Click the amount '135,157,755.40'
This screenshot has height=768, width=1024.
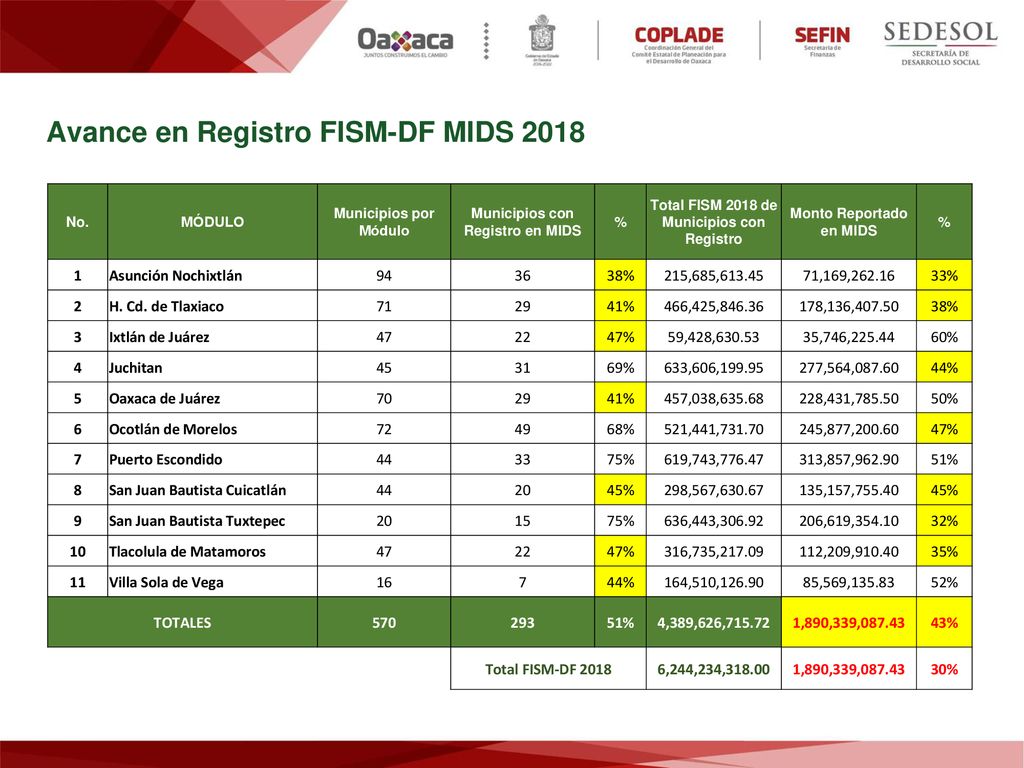[x=848, y=490]
